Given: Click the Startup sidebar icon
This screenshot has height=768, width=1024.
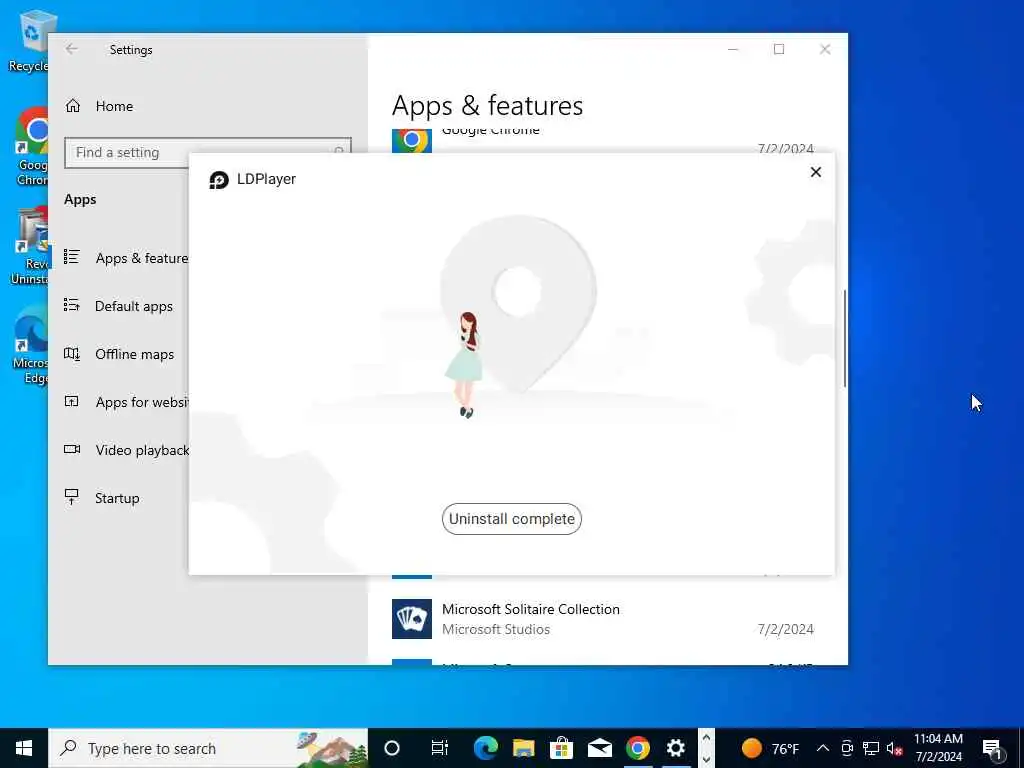Looking at the screenshot, I should pos(72,497).
